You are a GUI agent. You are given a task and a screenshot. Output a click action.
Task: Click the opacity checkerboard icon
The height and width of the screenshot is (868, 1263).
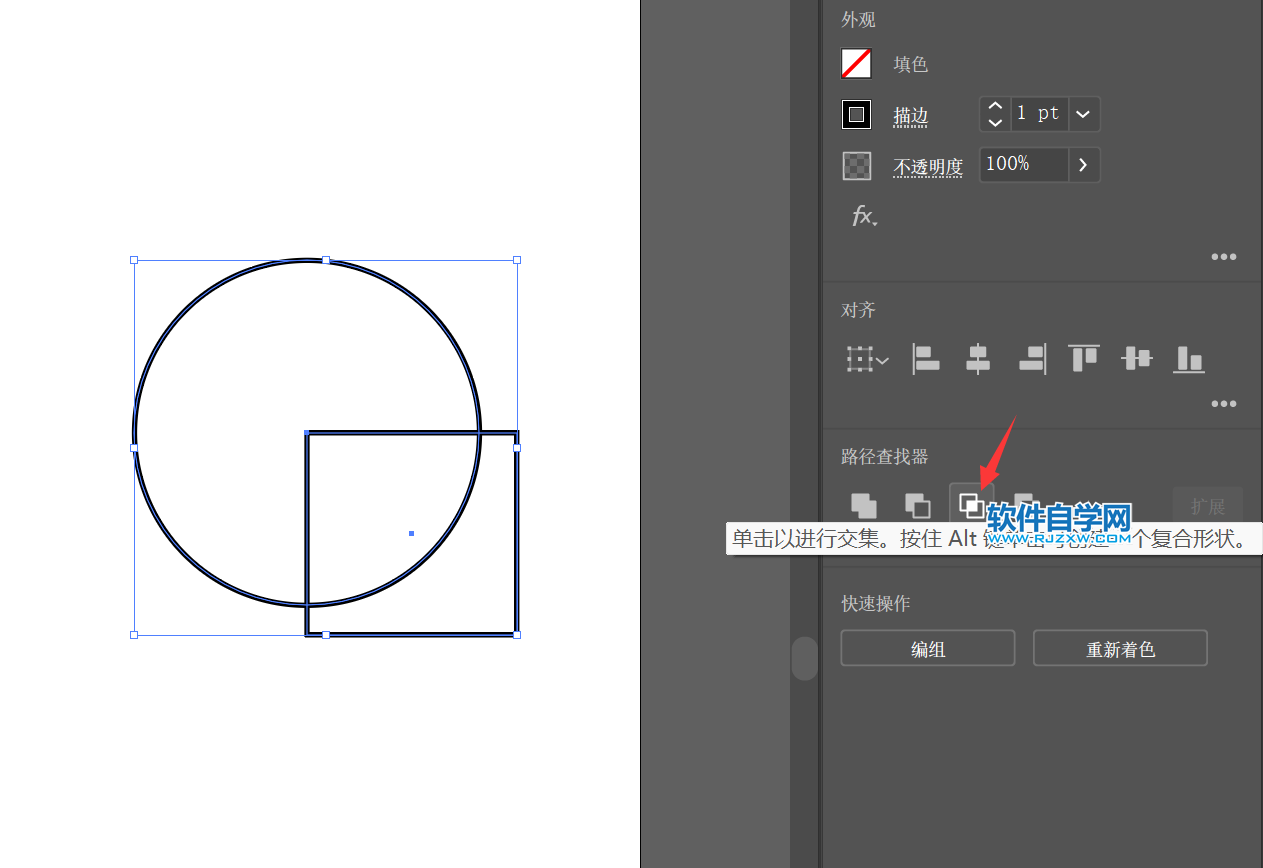(x=857, y=165)
